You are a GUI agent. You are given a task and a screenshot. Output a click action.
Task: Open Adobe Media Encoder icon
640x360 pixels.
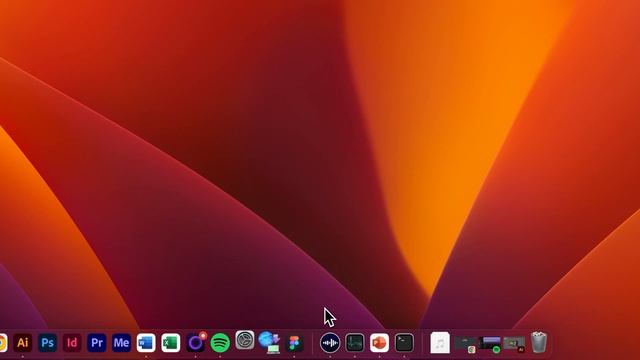pos(121,342)
